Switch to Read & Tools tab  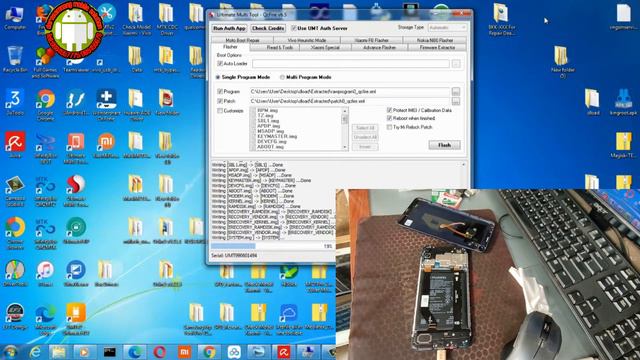[280, 48]
